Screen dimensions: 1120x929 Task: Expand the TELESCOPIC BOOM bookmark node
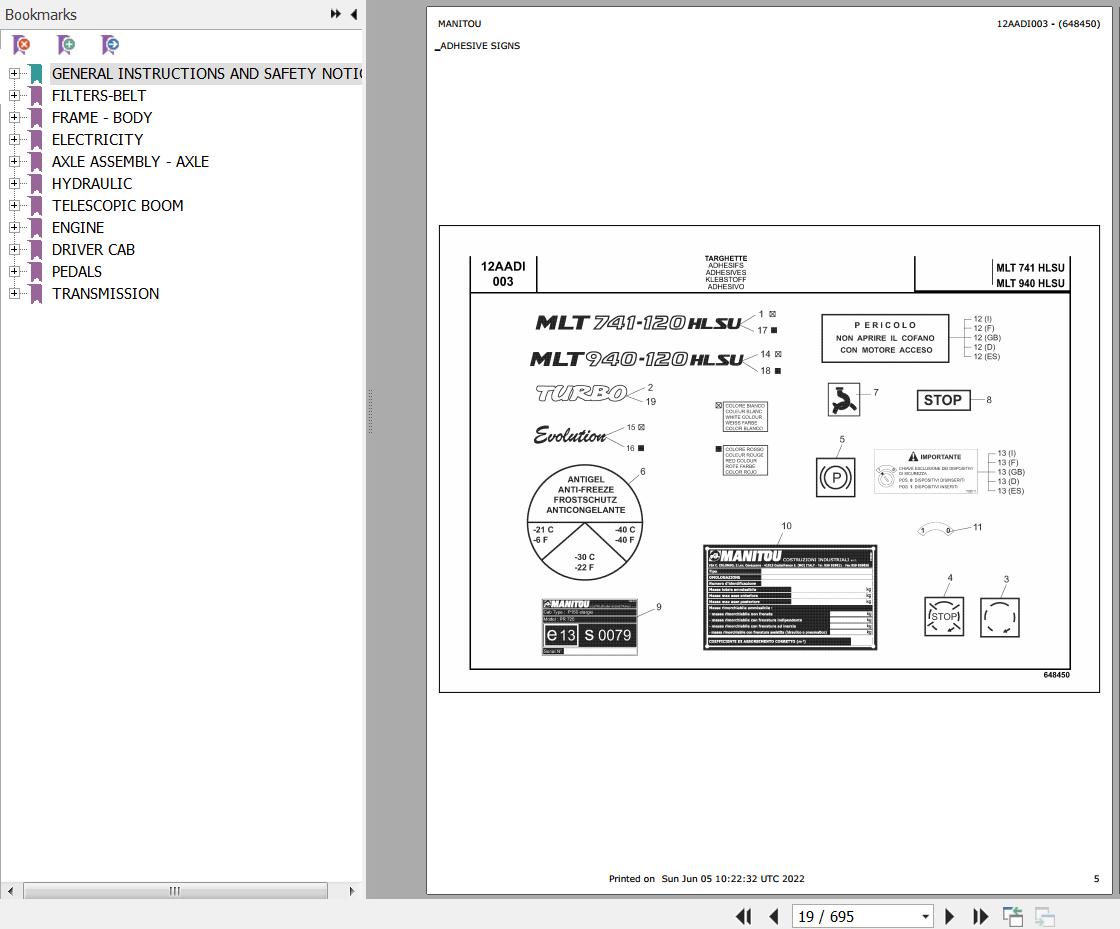(x=14, y=206)
